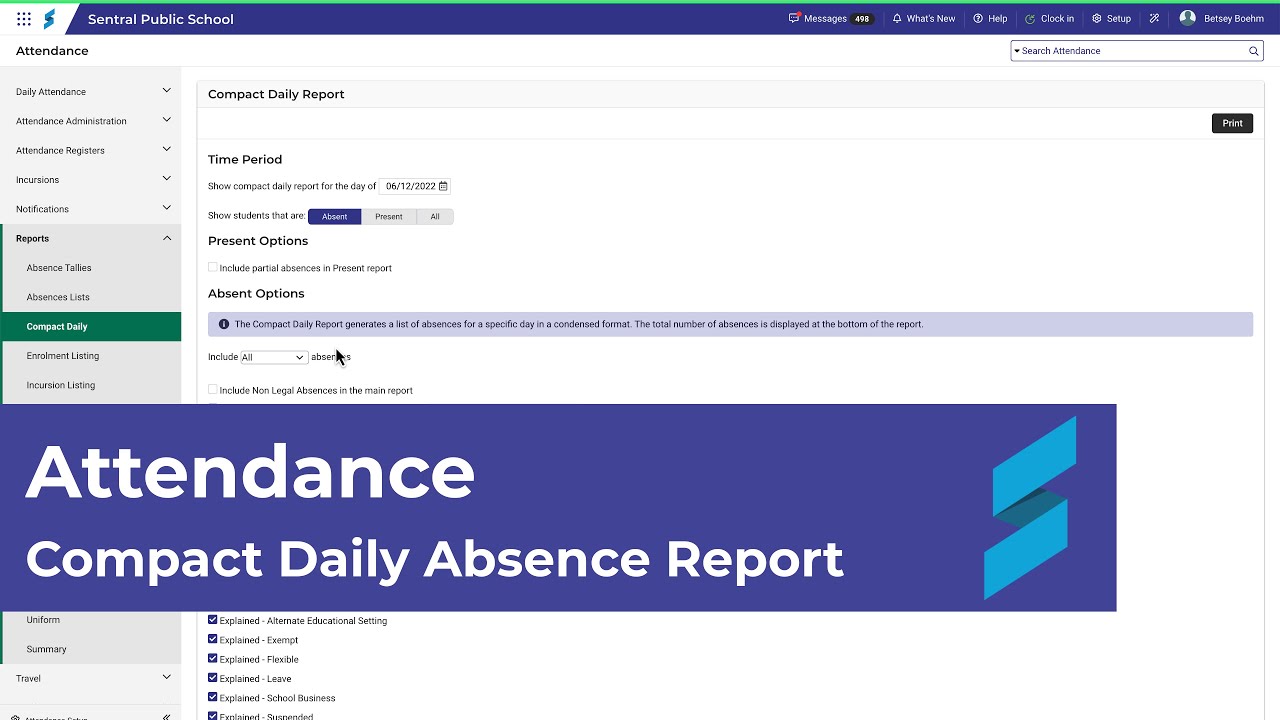The image size is (1280, 720).
Task: Collapse the Reports sidebar section
Action: [90, 238]
